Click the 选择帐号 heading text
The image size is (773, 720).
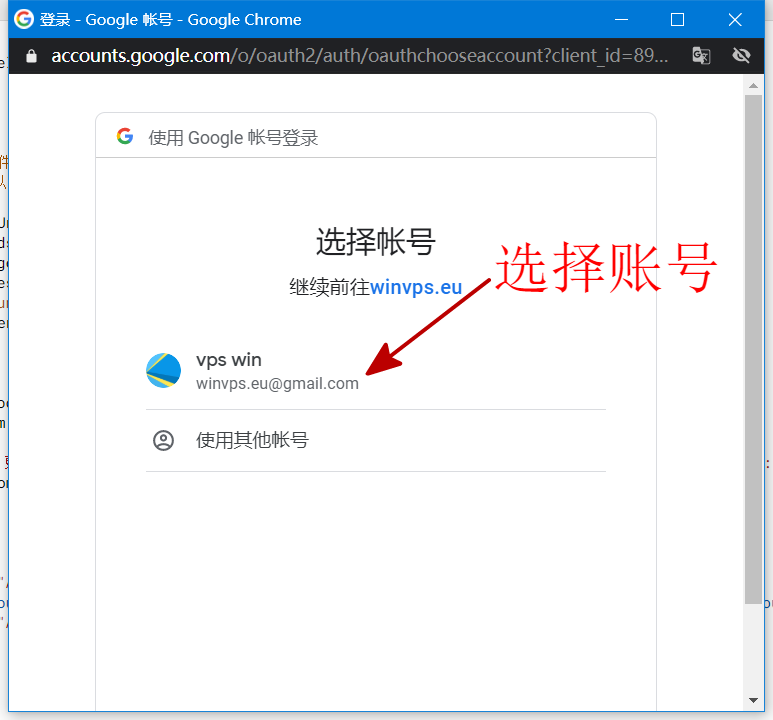pyautogui.click(x=376, y=242)
